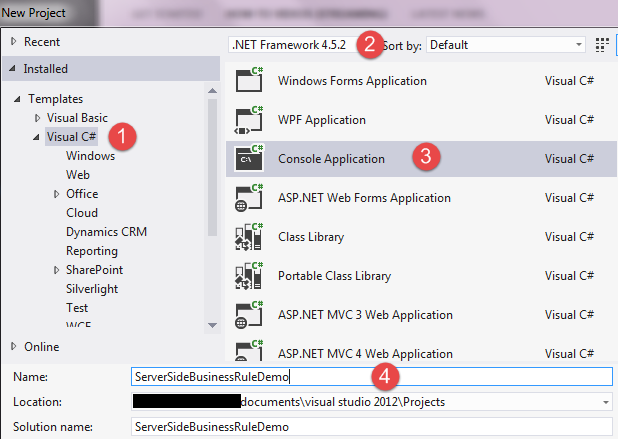The width and height of the screenshot is (618, 439).
Task: Choose the ASP.NET MVC 3 Web Application name
Action: [x=365, y=315]
